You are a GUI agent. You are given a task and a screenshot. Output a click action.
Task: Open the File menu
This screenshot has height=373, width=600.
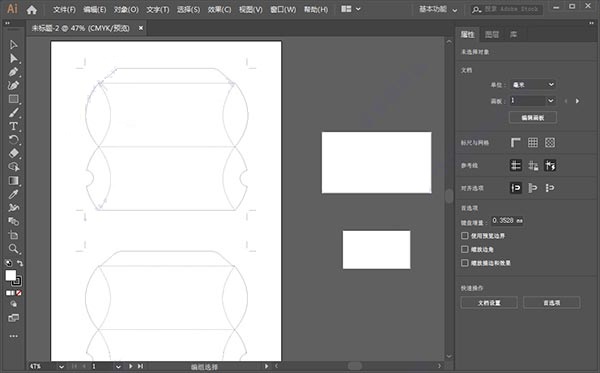64,10
